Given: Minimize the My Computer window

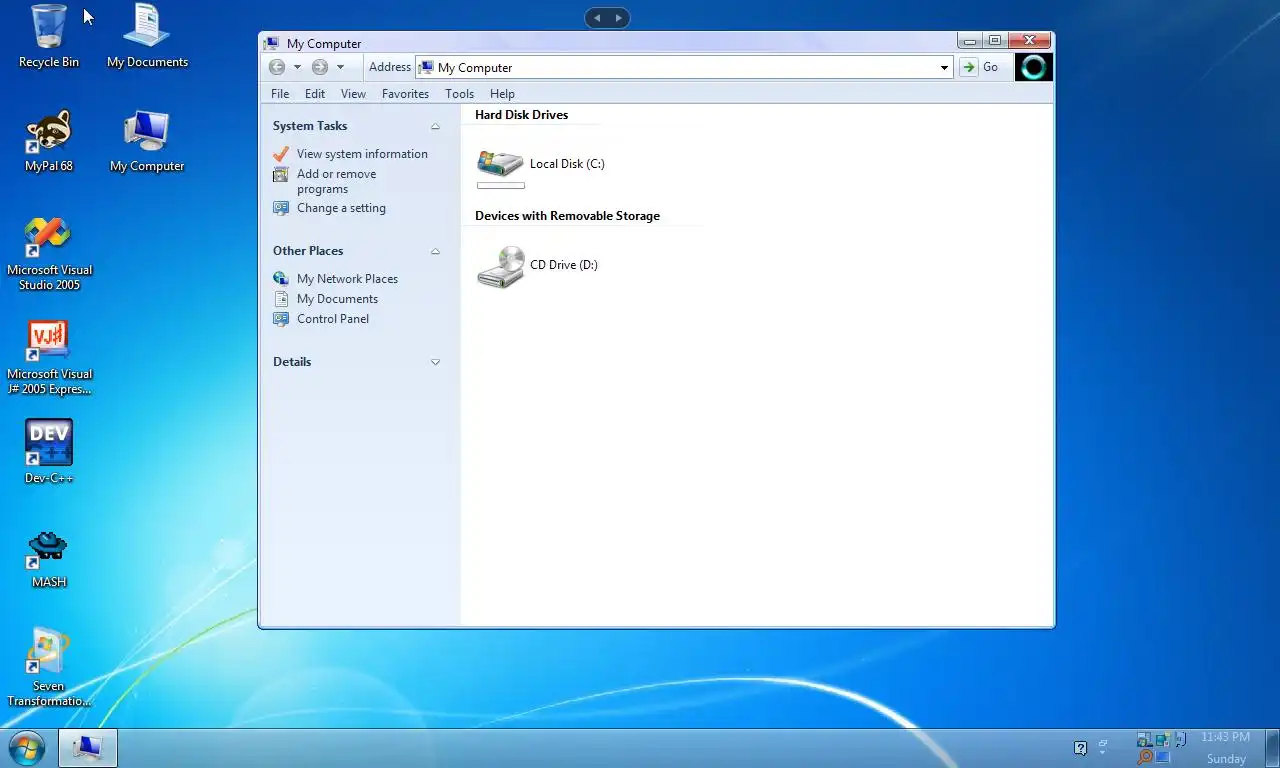Looking at the screenshot, I should 969,41.
